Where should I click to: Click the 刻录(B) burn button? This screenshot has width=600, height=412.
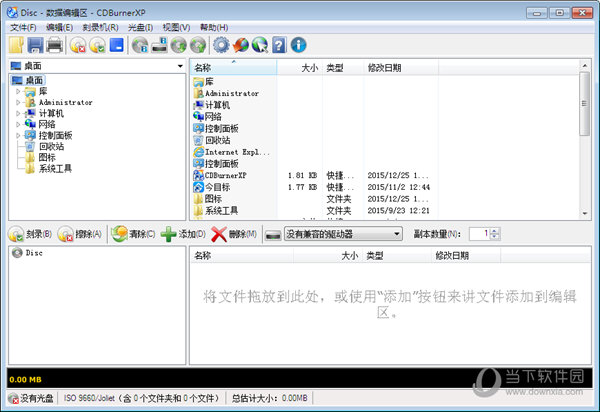(x=30, y=234)
